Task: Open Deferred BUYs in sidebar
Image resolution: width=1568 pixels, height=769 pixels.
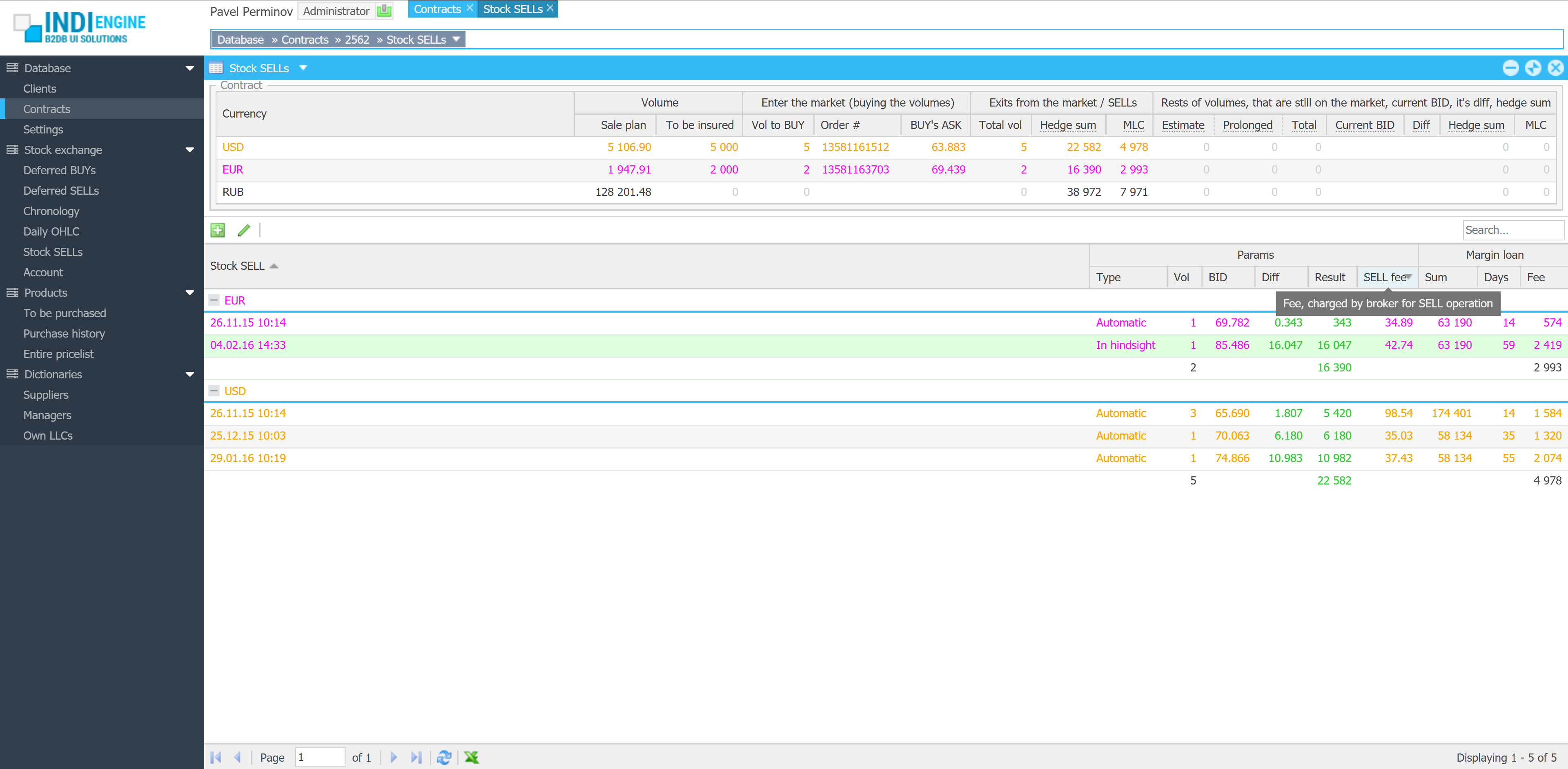Action: (x=59, y=170)
